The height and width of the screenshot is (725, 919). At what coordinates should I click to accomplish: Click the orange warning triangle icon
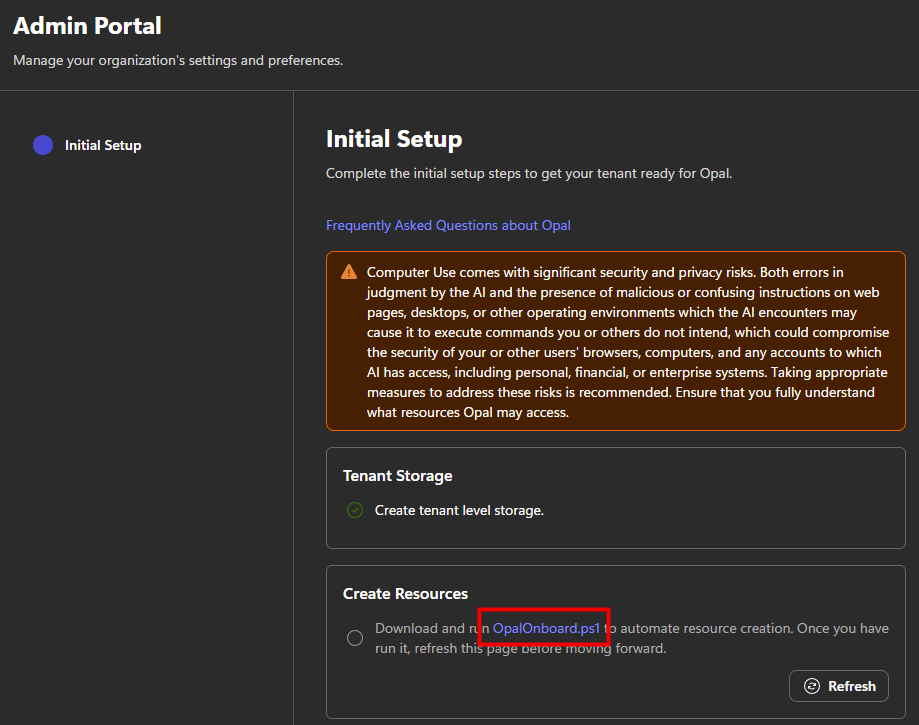[x=349, y=272]
